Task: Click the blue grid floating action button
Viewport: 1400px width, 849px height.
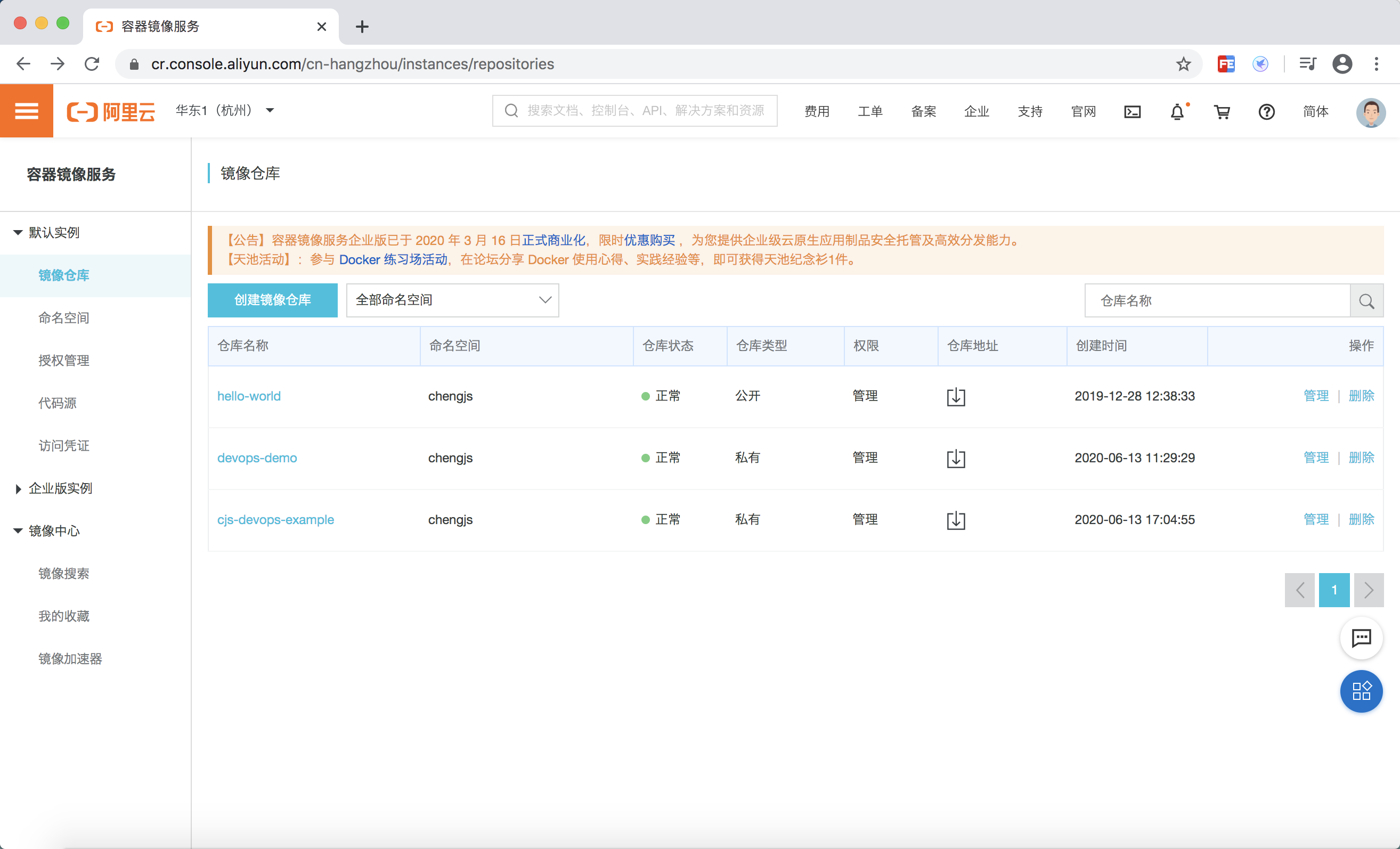Action: 1361,691
